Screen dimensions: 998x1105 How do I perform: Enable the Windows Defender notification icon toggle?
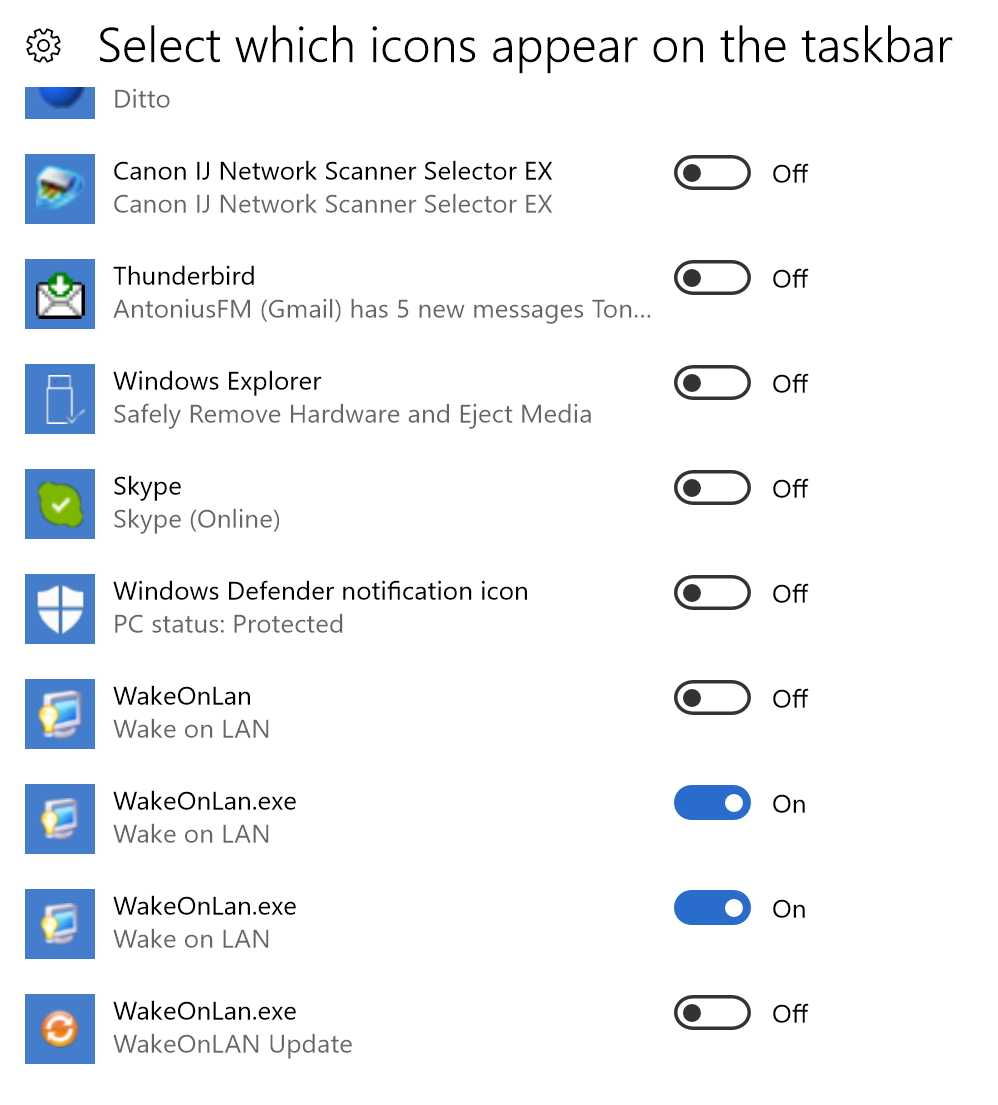pos(712,593)
